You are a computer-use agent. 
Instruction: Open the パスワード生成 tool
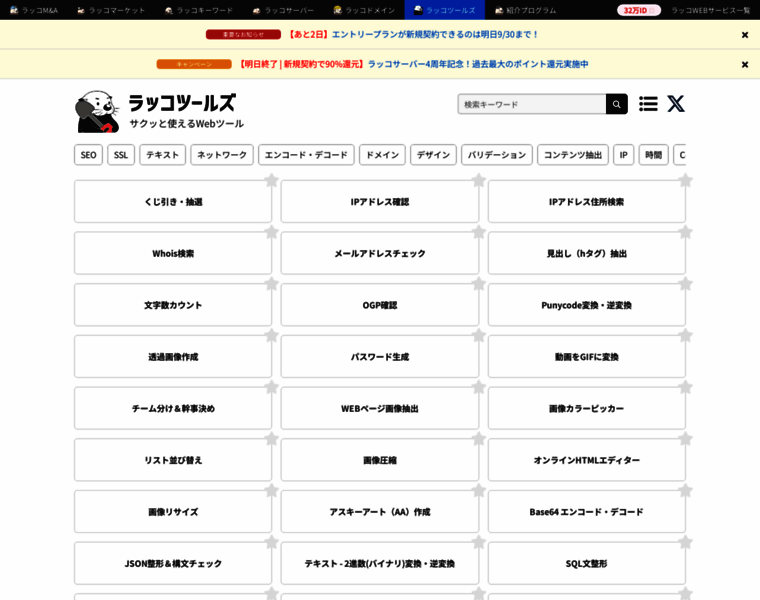380,357
